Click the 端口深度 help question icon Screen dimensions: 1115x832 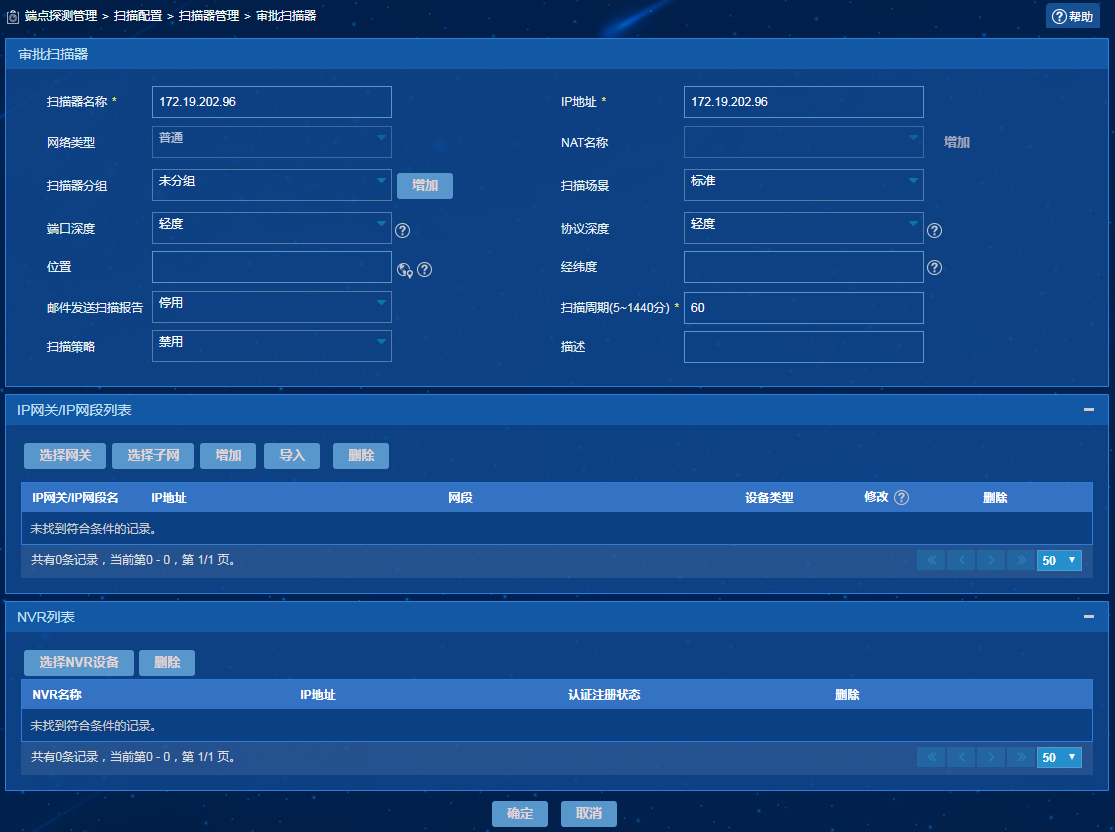tap(402, 230)
